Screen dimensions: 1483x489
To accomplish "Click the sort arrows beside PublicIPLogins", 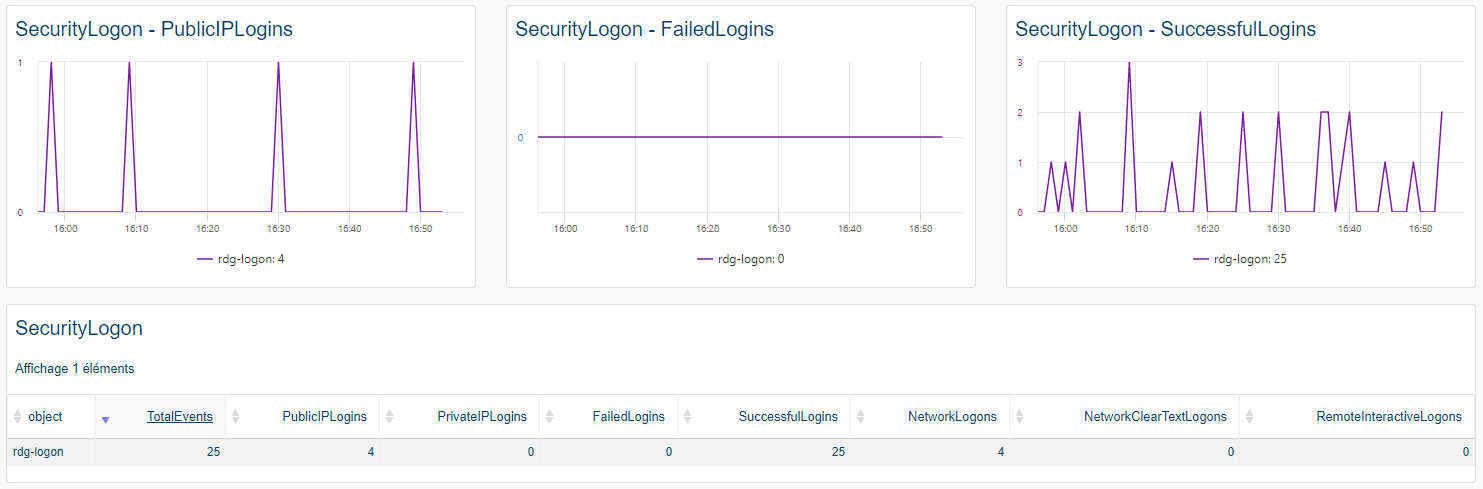I will pyautogui.click(x=236, y=417).
